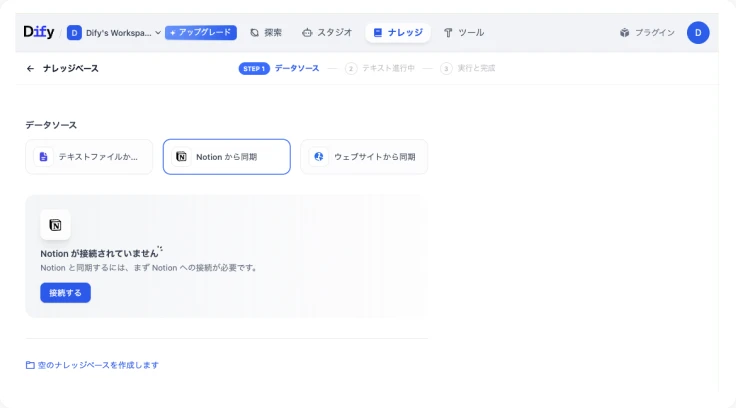
Task: Click the large Notion logo icon
Action: [x=55, y=225]
